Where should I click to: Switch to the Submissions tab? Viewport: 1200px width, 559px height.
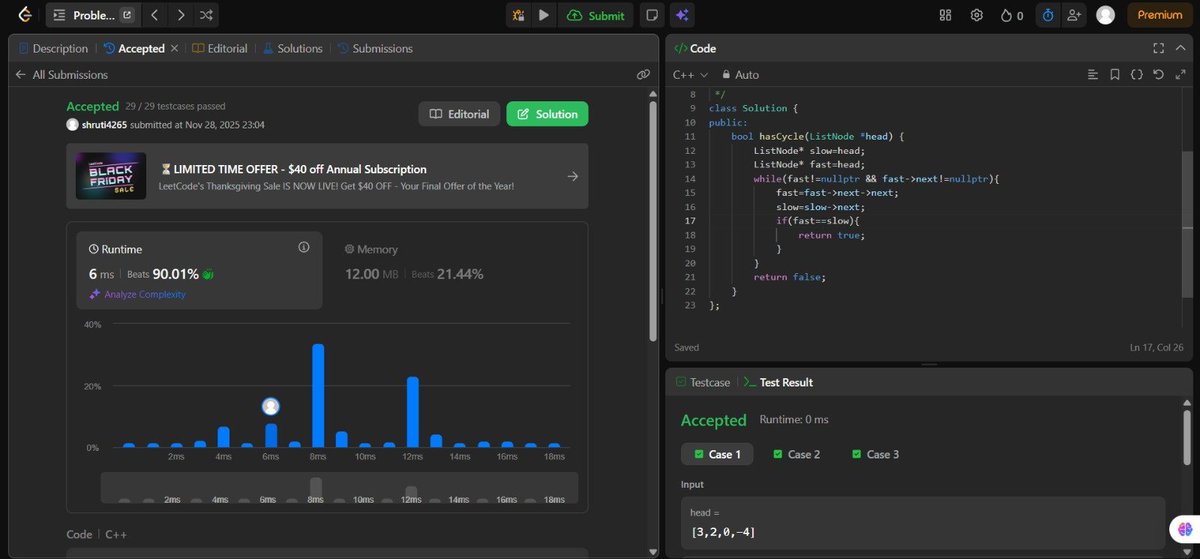[374, 48]
